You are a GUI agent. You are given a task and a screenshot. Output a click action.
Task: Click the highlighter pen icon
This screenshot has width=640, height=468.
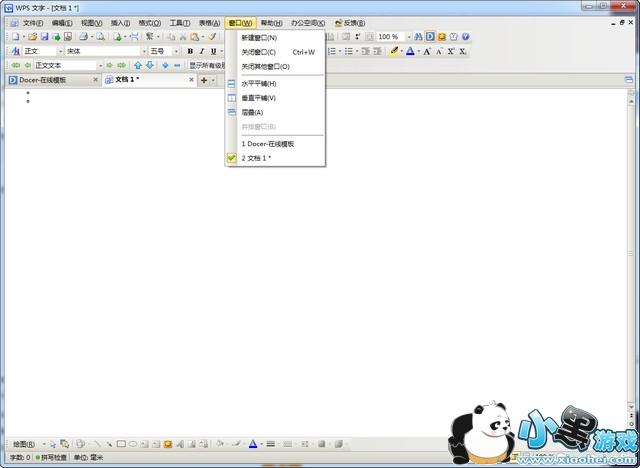click(x=394, y=51)
